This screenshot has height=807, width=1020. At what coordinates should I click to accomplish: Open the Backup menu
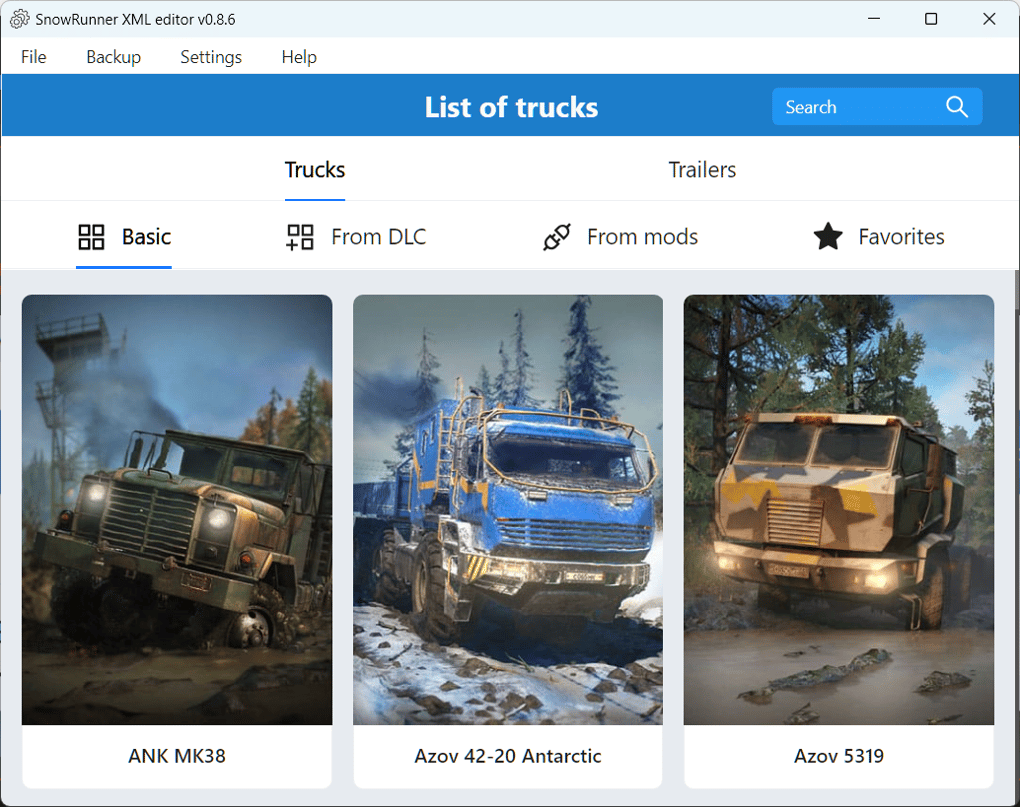pos(114,57)
